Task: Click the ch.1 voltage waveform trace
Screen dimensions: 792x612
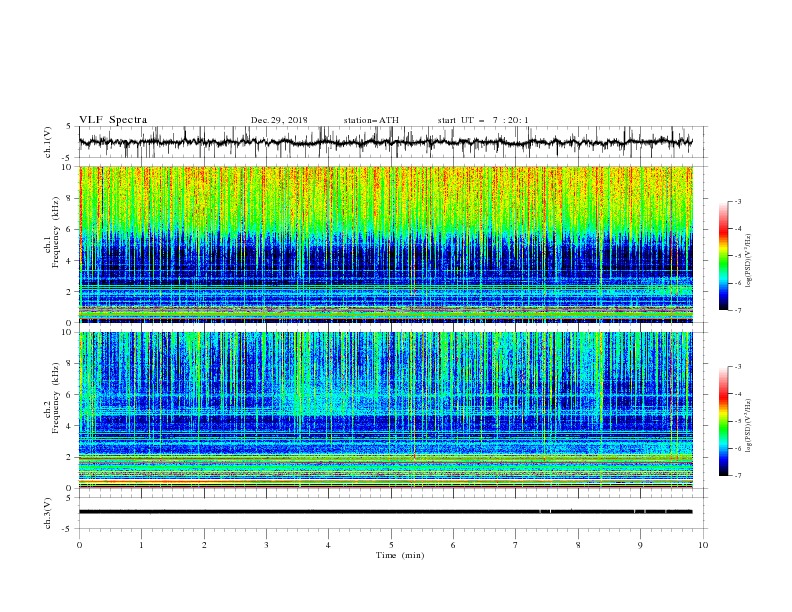Action: tap(385, 142)
